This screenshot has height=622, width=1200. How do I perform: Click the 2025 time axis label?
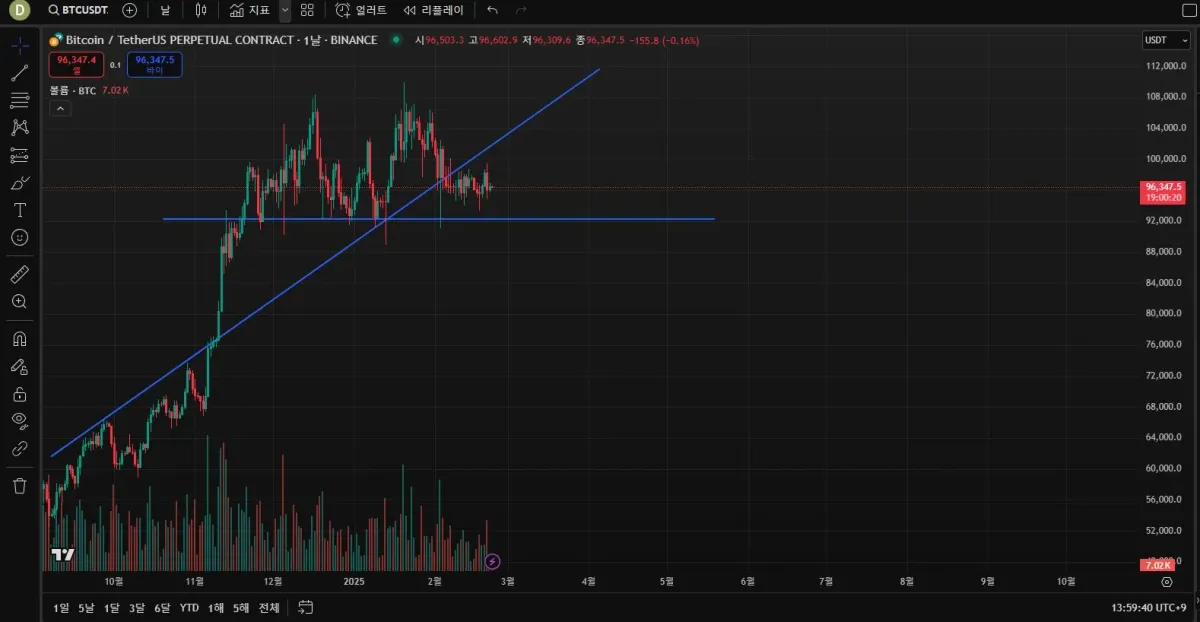click(354, 580)
